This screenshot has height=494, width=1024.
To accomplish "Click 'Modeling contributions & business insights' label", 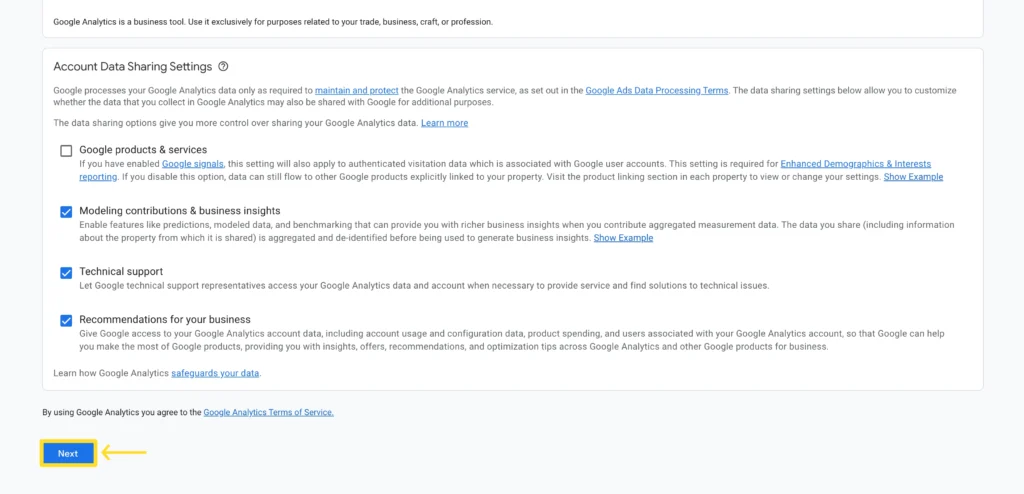I will pos(180,210).
